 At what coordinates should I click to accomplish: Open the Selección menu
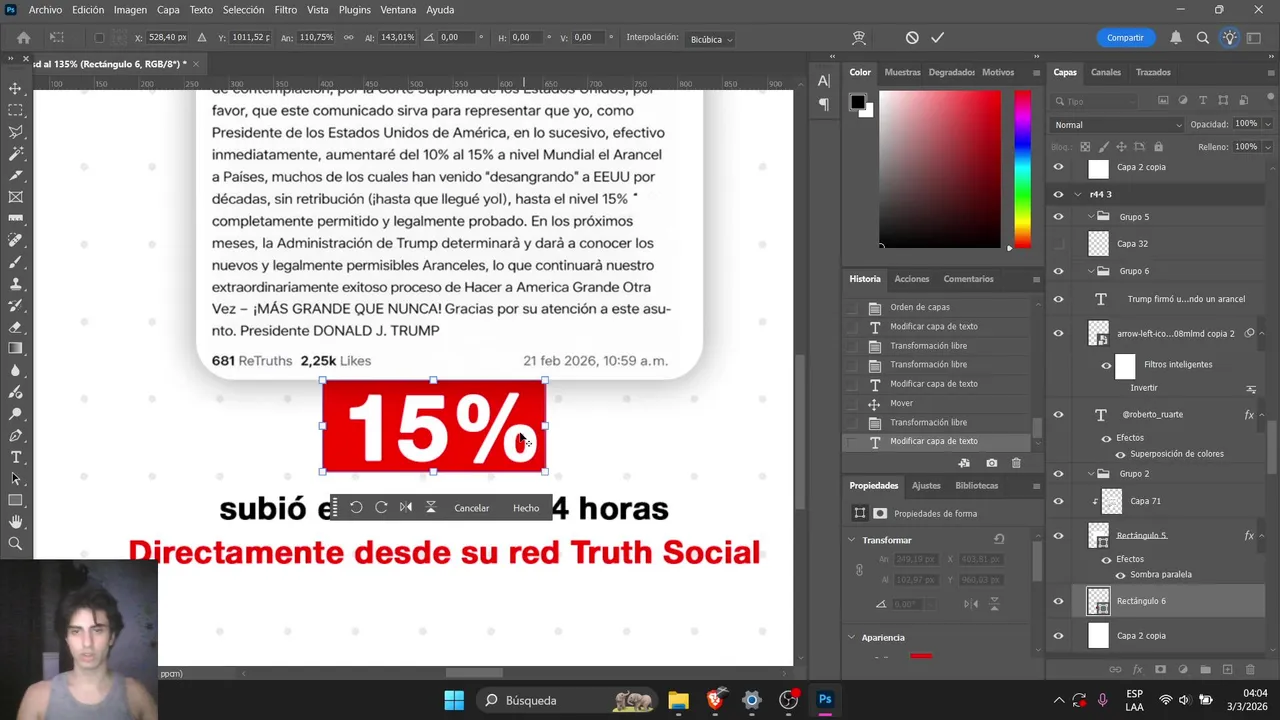click(x=243, y=10)
